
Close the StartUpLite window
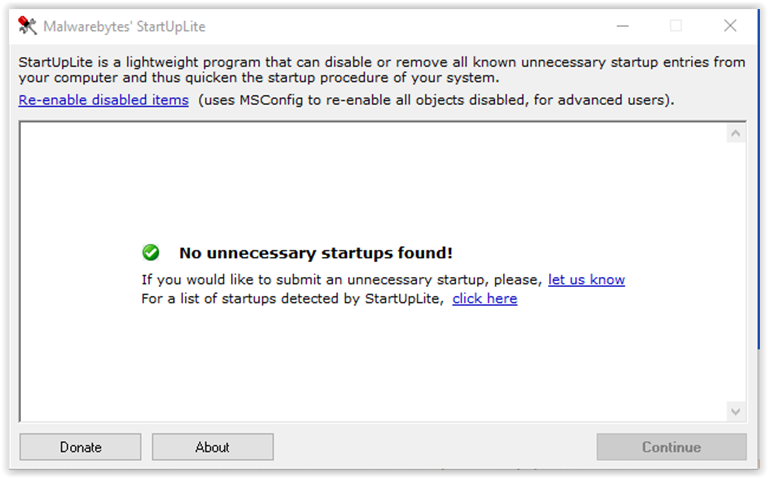(x=730, y=26)
